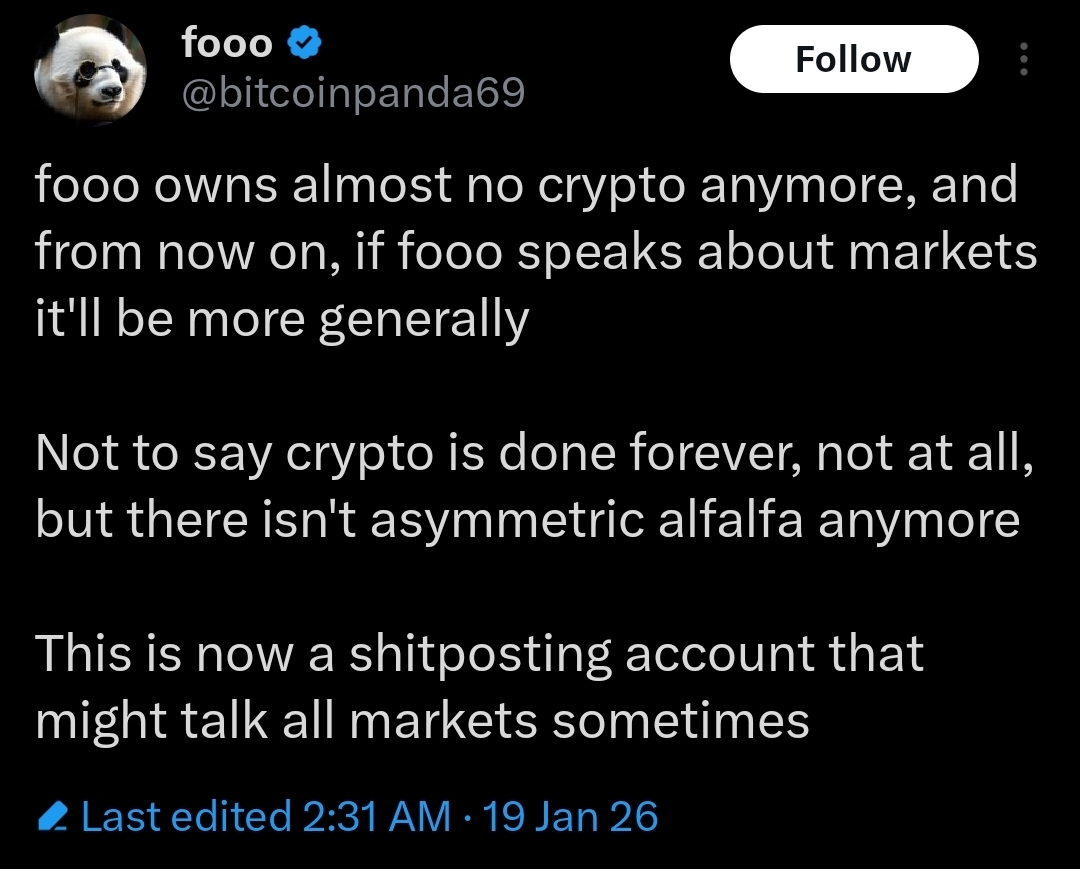Click the blue verified checkmark badge
The width and height of the screenshot is (1080, 869).
click(304, 42)
